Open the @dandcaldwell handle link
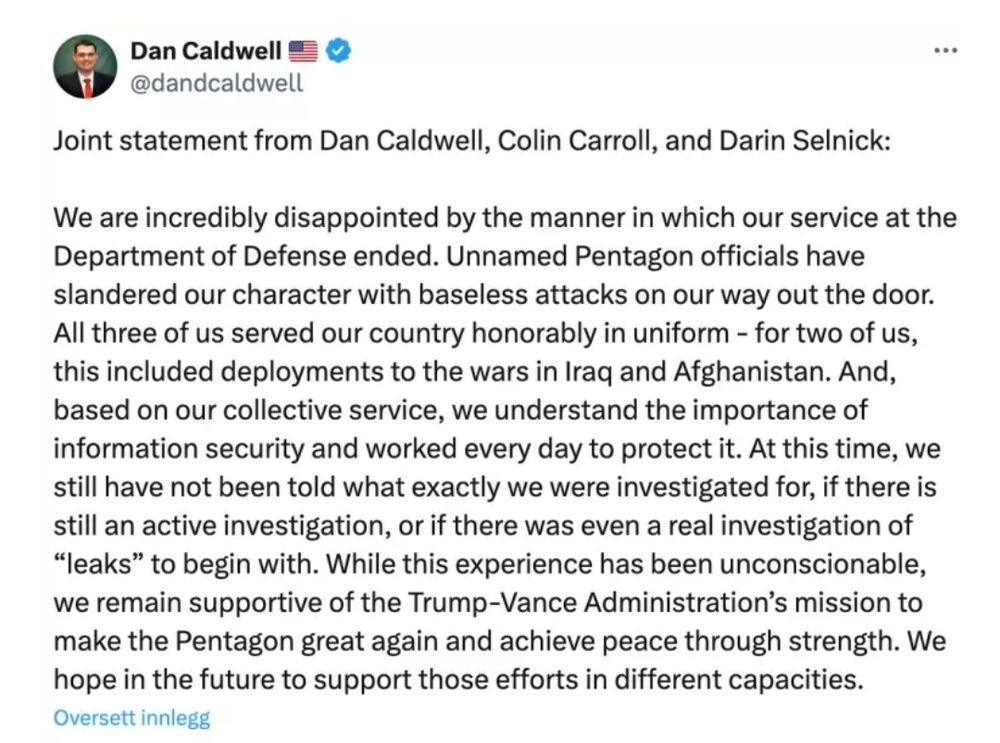Image resolution: width=1000 pixels, height=743 pixels. [x=216, y=83]
